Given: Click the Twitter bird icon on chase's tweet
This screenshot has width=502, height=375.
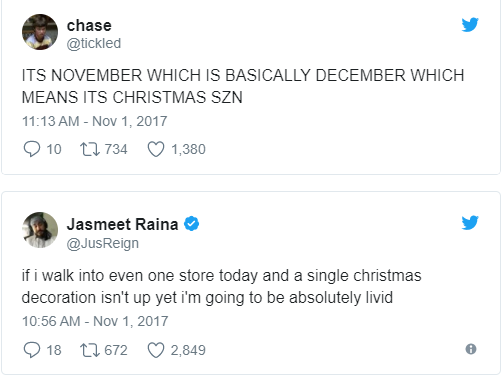Looking at the screenshot, I should click(470, 25).
